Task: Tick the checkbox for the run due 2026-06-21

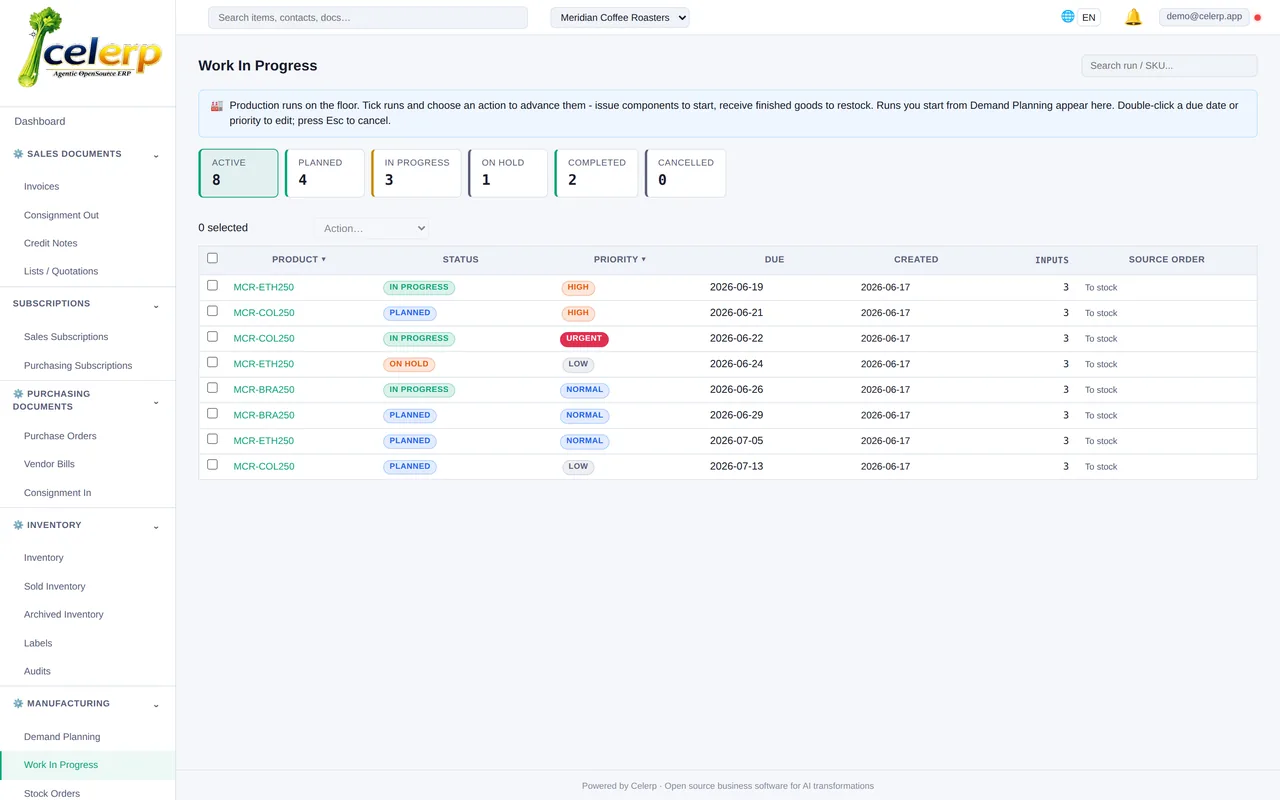Action: 212,311
